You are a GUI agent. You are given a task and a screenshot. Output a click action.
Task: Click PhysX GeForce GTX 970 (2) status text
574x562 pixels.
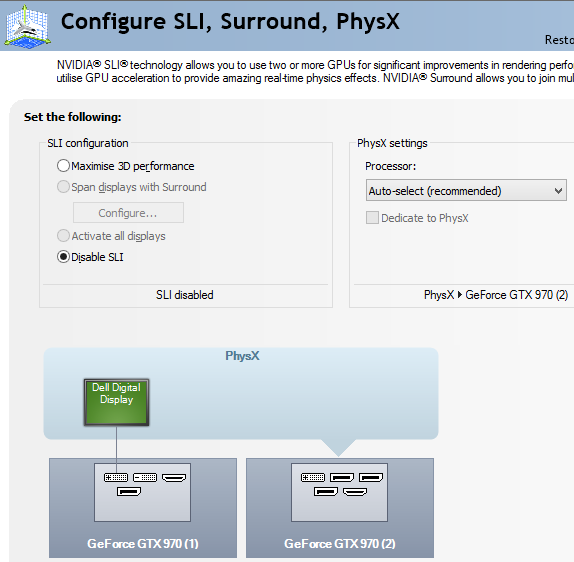(x=496, y=295)
